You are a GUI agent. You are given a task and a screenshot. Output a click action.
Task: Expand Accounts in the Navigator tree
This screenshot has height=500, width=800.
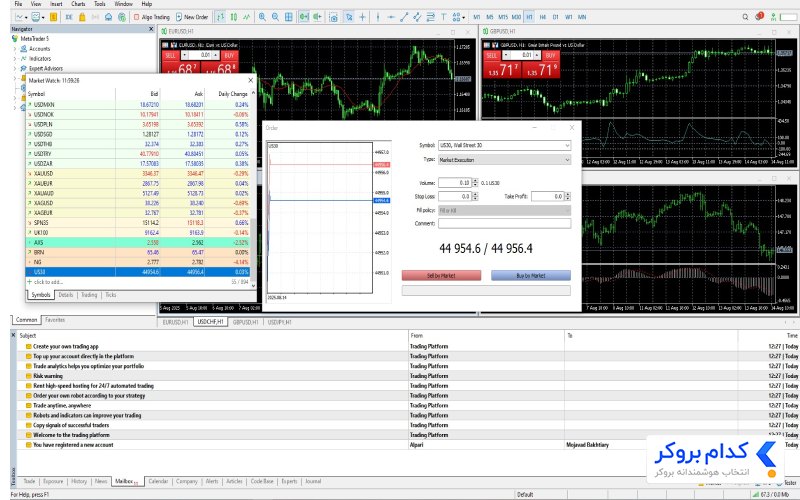click(x=14, y=49)
